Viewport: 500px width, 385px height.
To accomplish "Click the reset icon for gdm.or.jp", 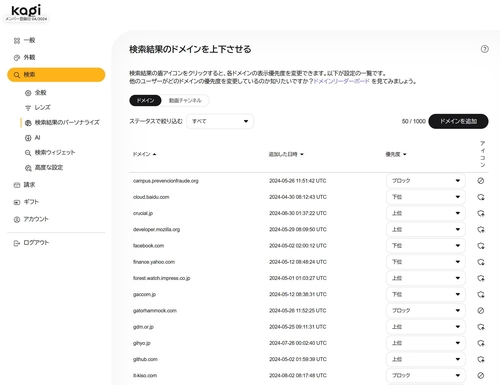I will click(x=480, y=327).
